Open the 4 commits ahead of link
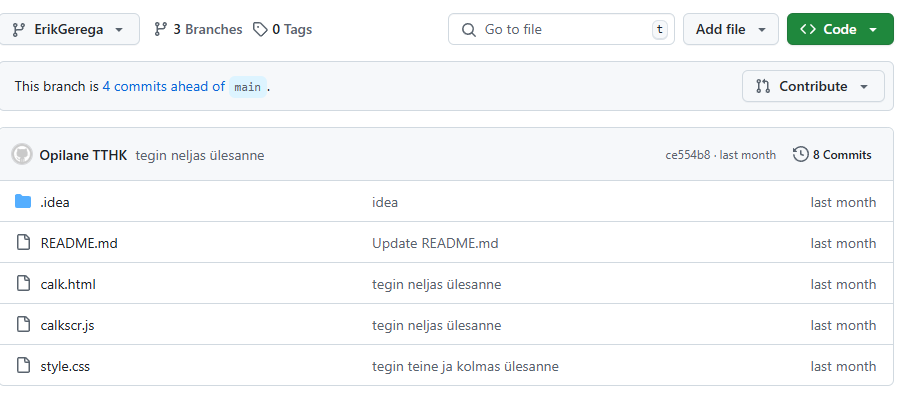 pyautogui.click(x=163, y=86)
